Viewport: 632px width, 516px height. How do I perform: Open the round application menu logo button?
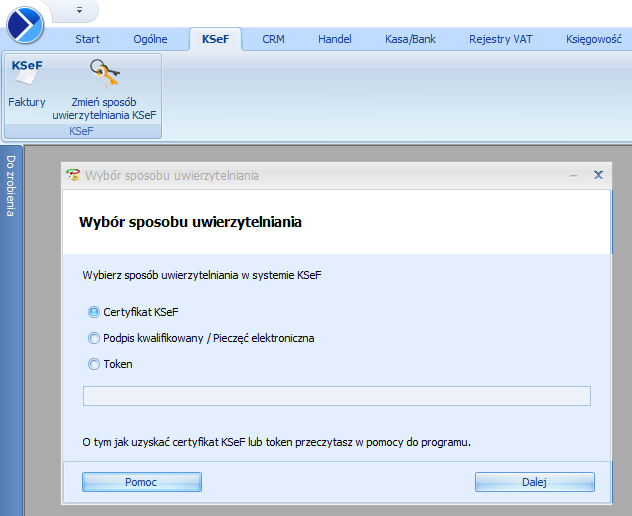(25, 25)
